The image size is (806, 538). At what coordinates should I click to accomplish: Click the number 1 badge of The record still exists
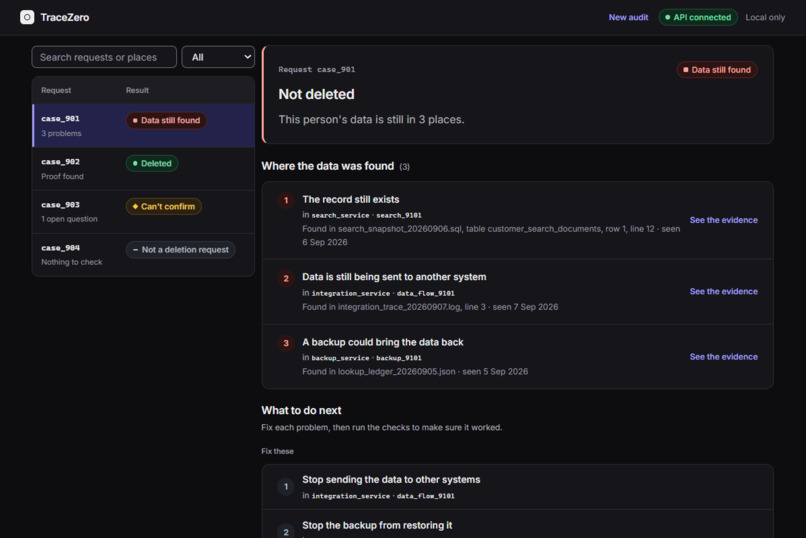(286, 200)
